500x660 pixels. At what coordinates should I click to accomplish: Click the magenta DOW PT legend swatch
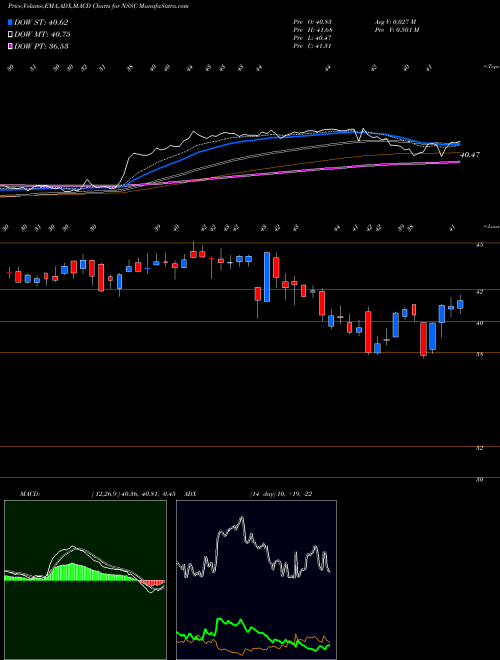pyautogui.click(x=11, y=47)
